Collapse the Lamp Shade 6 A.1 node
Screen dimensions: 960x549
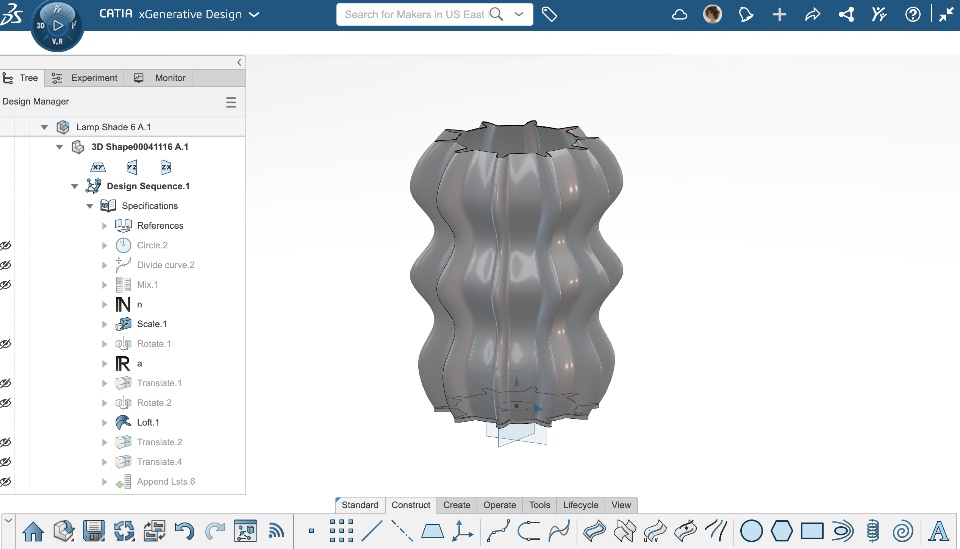tap(44, 127)
